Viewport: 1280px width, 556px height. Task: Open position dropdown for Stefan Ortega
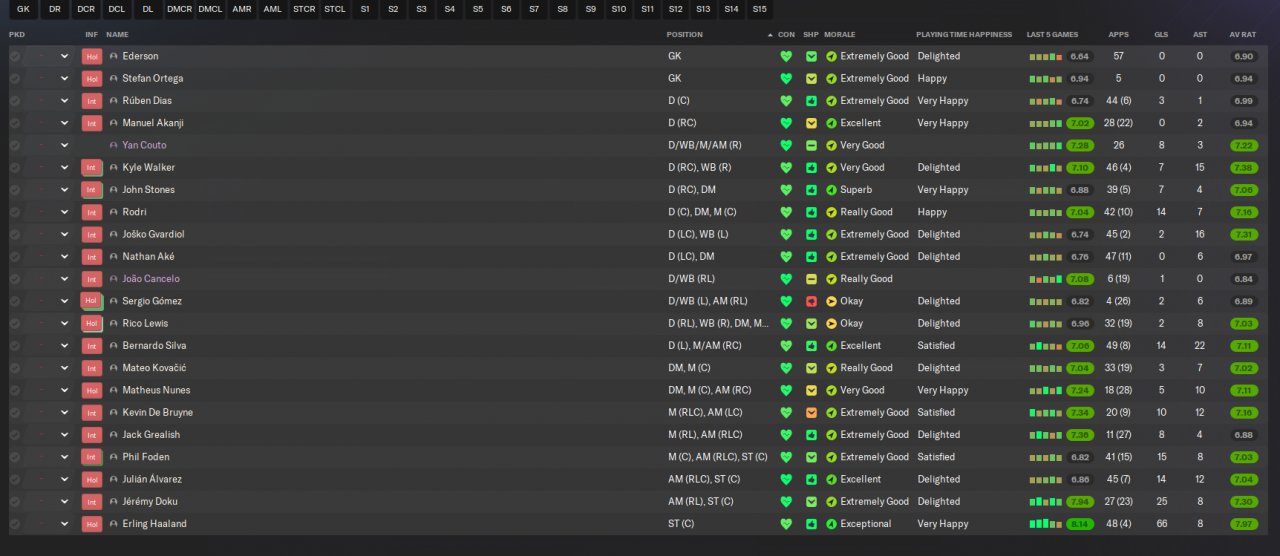point(64,79)
